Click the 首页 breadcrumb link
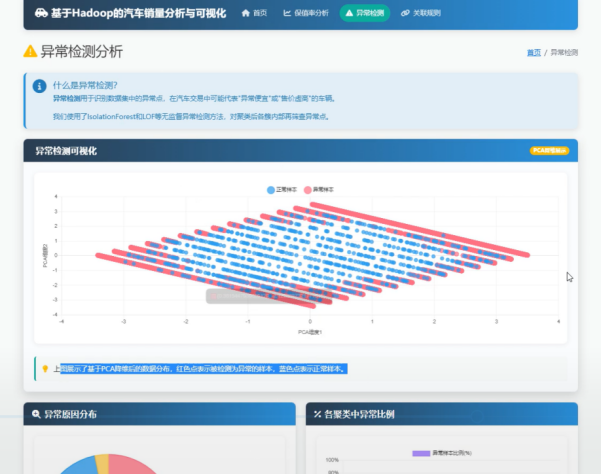 pos(534,52)
